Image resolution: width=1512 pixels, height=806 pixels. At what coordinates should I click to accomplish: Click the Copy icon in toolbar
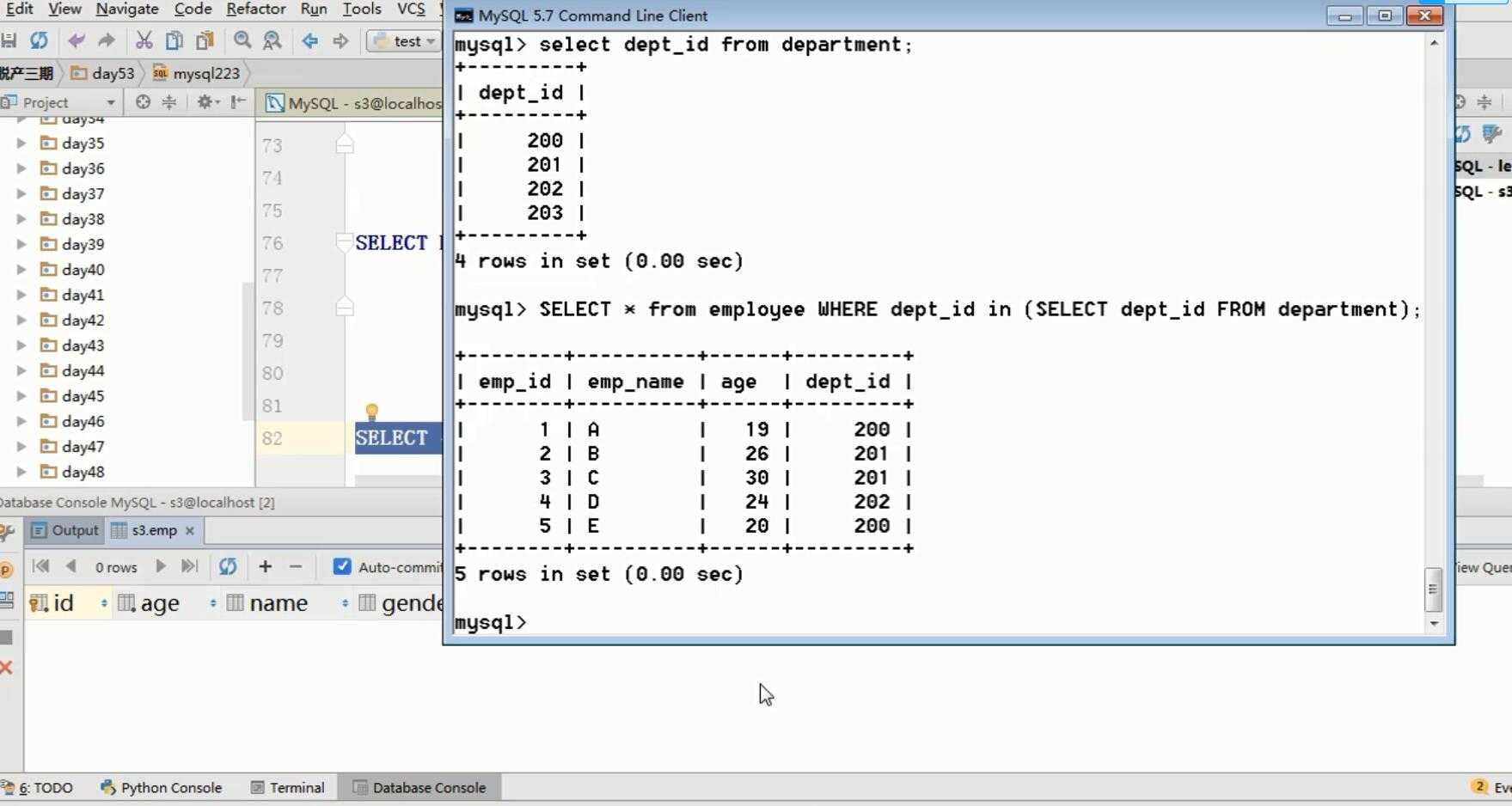(174, 40)
